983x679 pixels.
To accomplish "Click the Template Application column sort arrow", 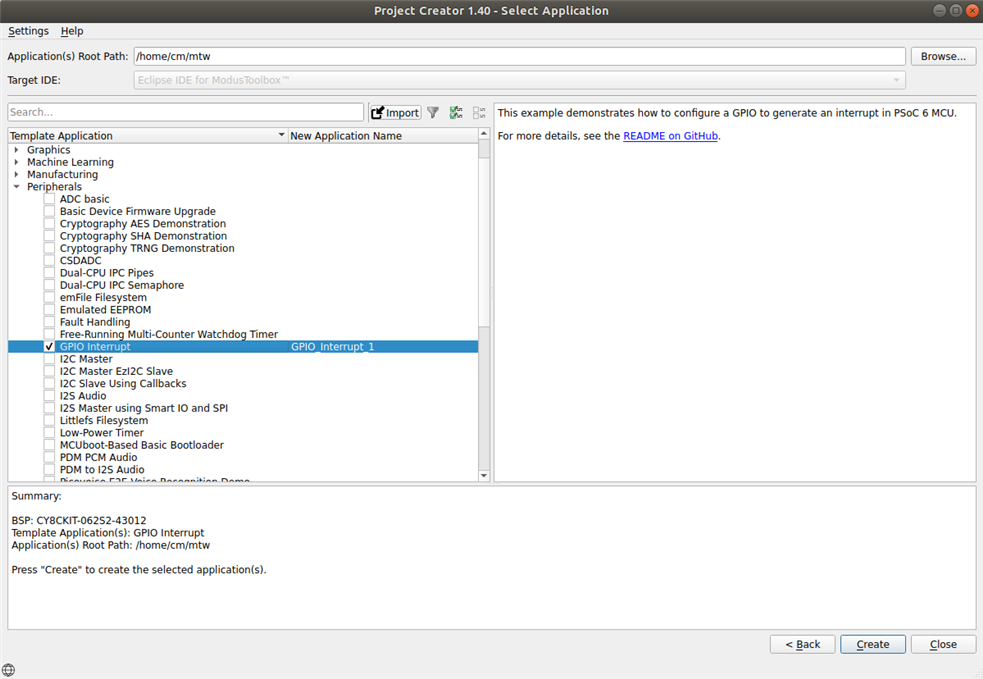I will (x=281, y=135).
